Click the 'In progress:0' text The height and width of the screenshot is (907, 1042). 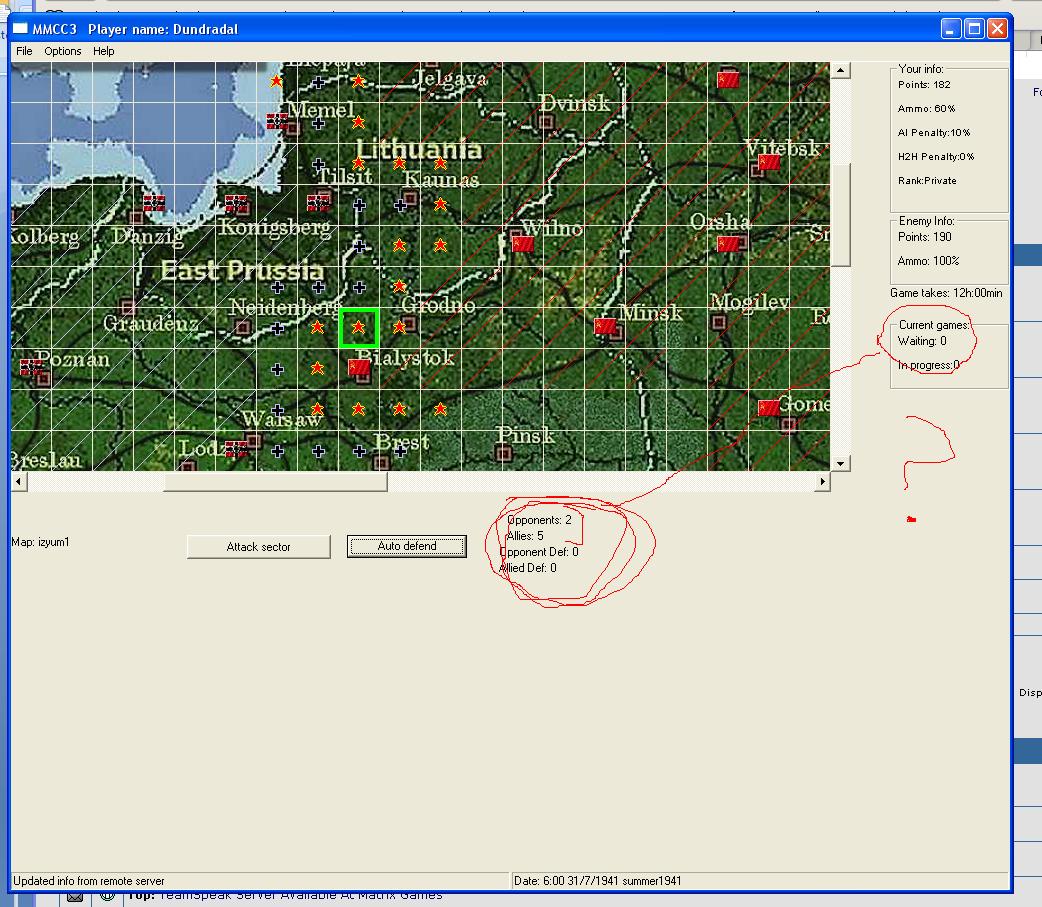tap(928, 365)
